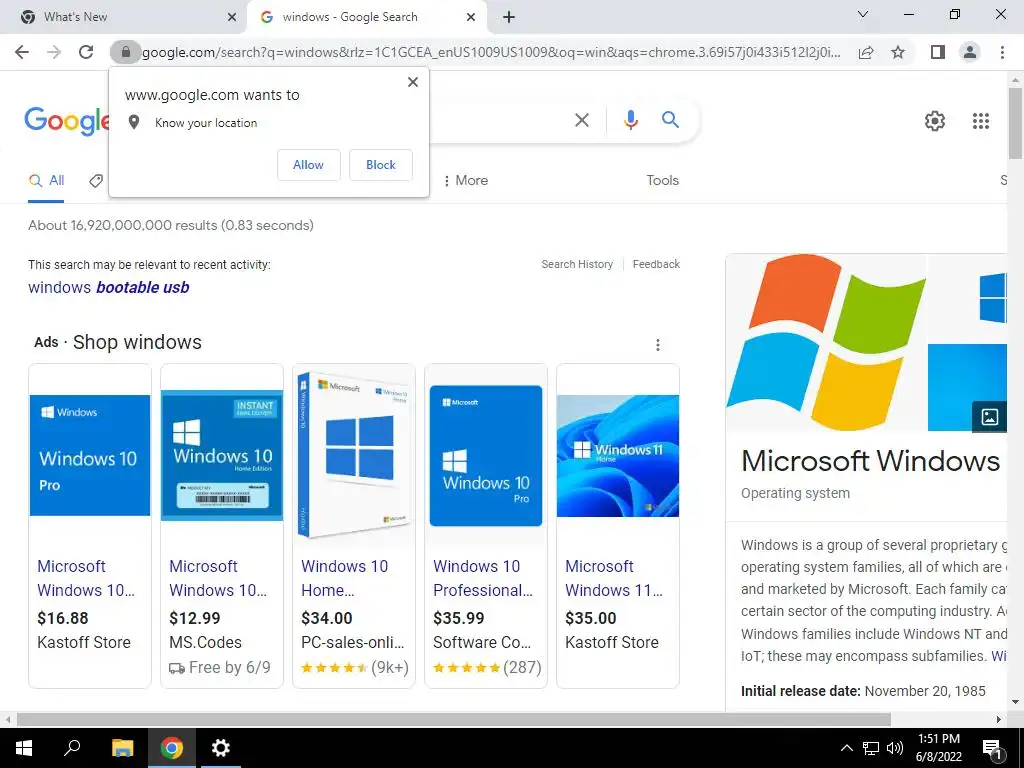Click the forward navigation arrow

click(x=54, y=52)
